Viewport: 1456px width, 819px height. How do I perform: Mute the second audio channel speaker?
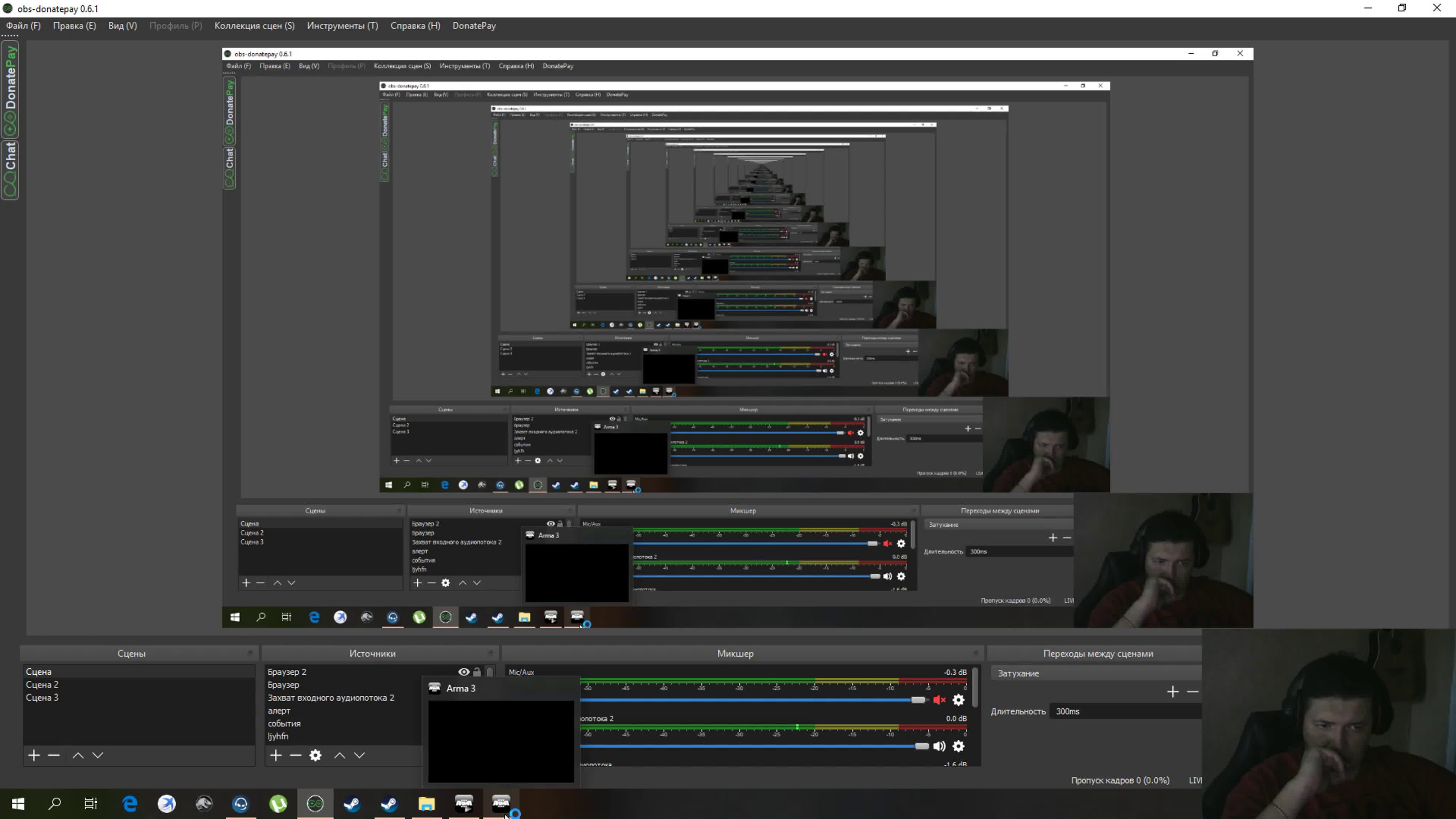point(940,746)
